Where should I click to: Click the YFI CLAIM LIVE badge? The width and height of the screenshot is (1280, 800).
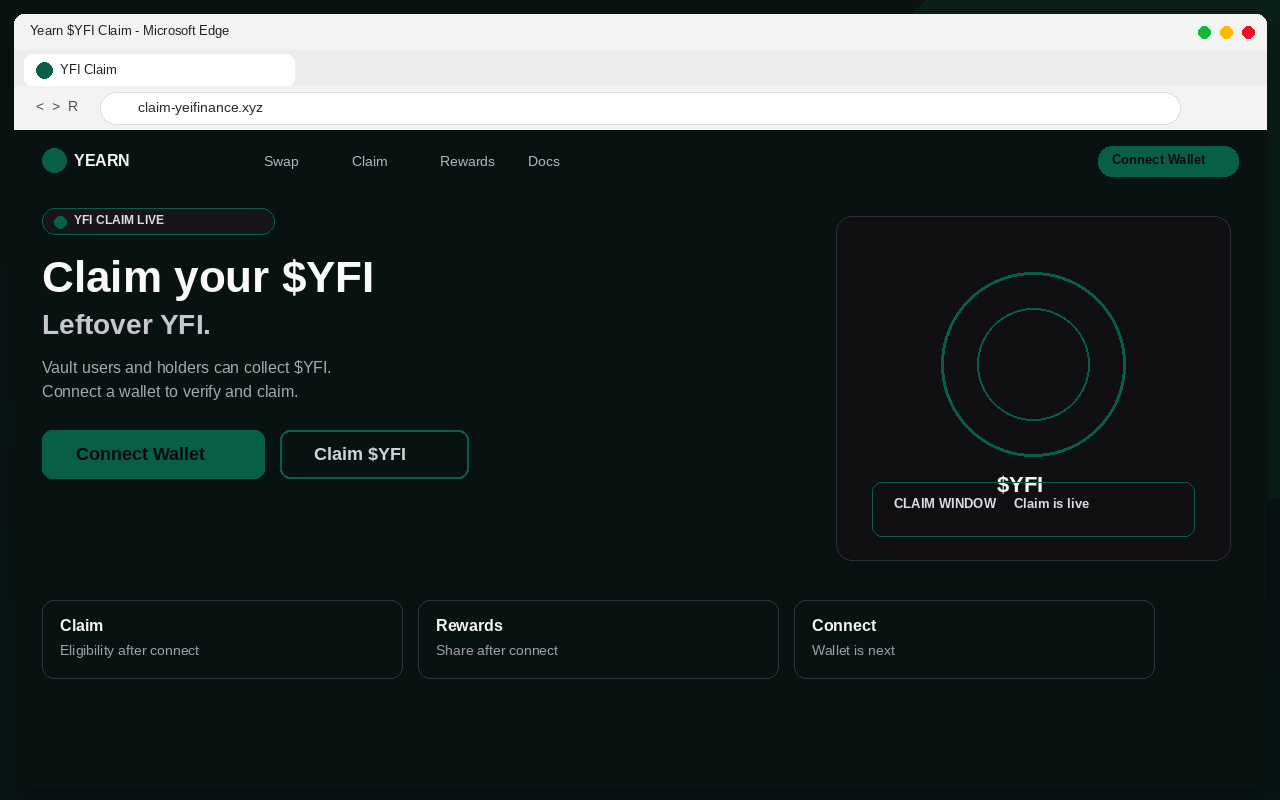click(x=158, y=221)
